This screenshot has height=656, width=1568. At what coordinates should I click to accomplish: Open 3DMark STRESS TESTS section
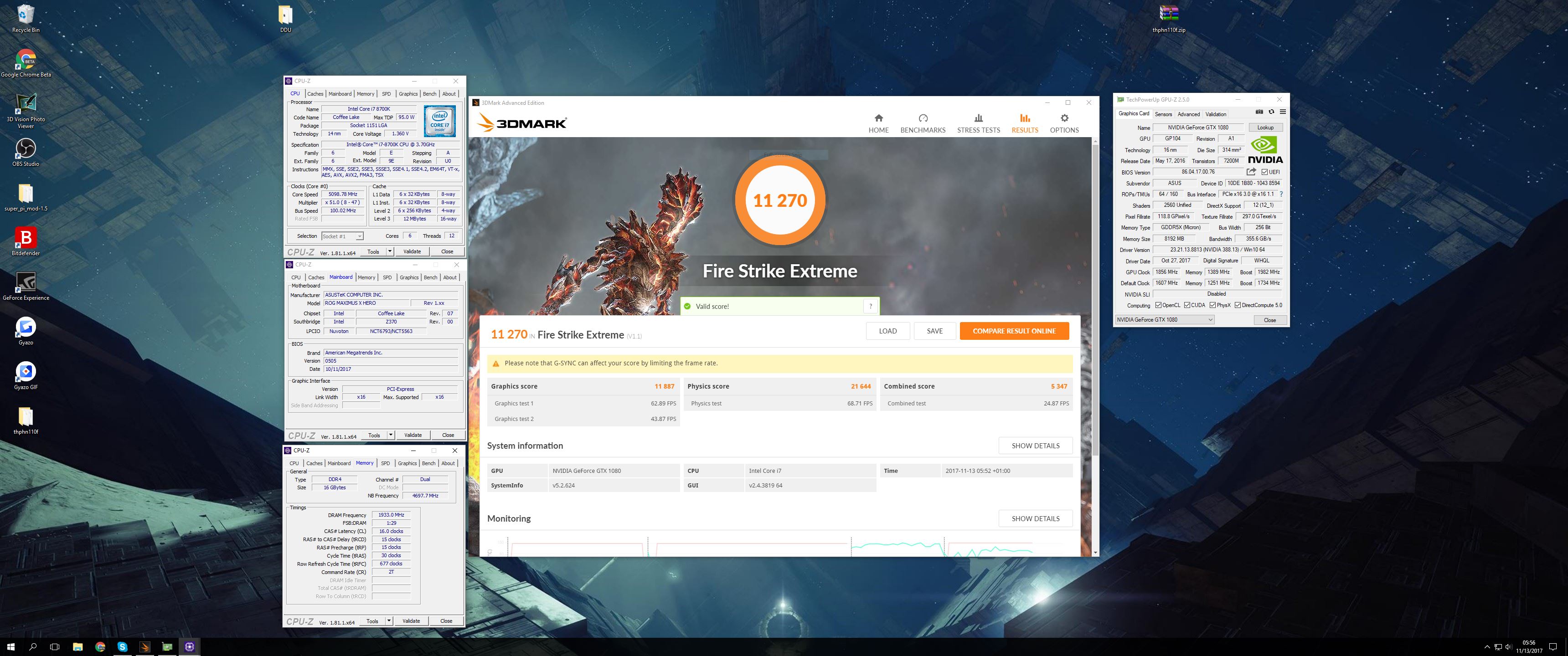[978, 123]
